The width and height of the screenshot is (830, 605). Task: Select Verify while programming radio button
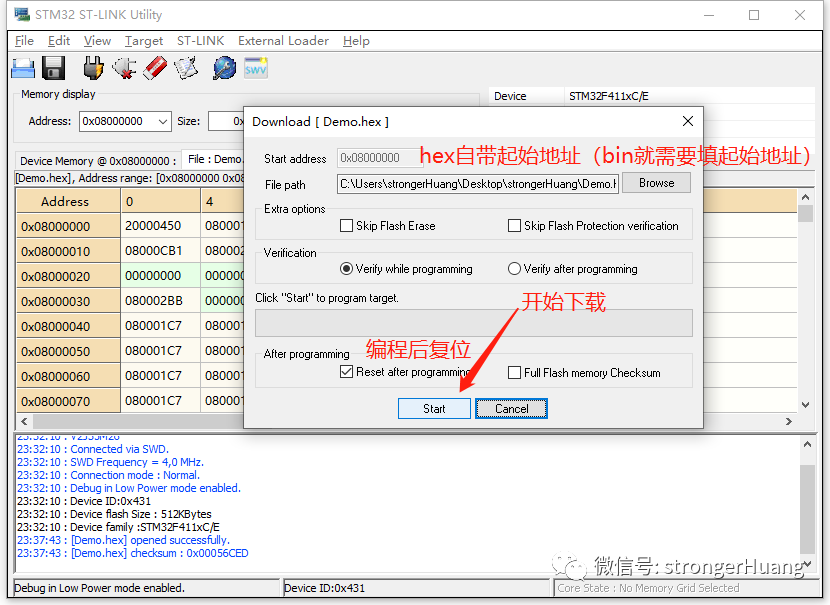pyautogui.click(x=346, y=269)
